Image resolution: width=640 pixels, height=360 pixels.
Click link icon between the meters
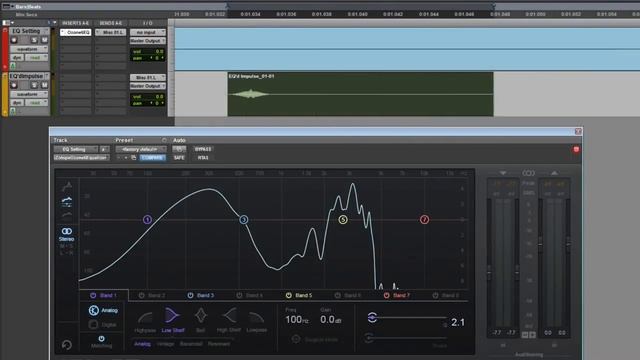(529, 173)
